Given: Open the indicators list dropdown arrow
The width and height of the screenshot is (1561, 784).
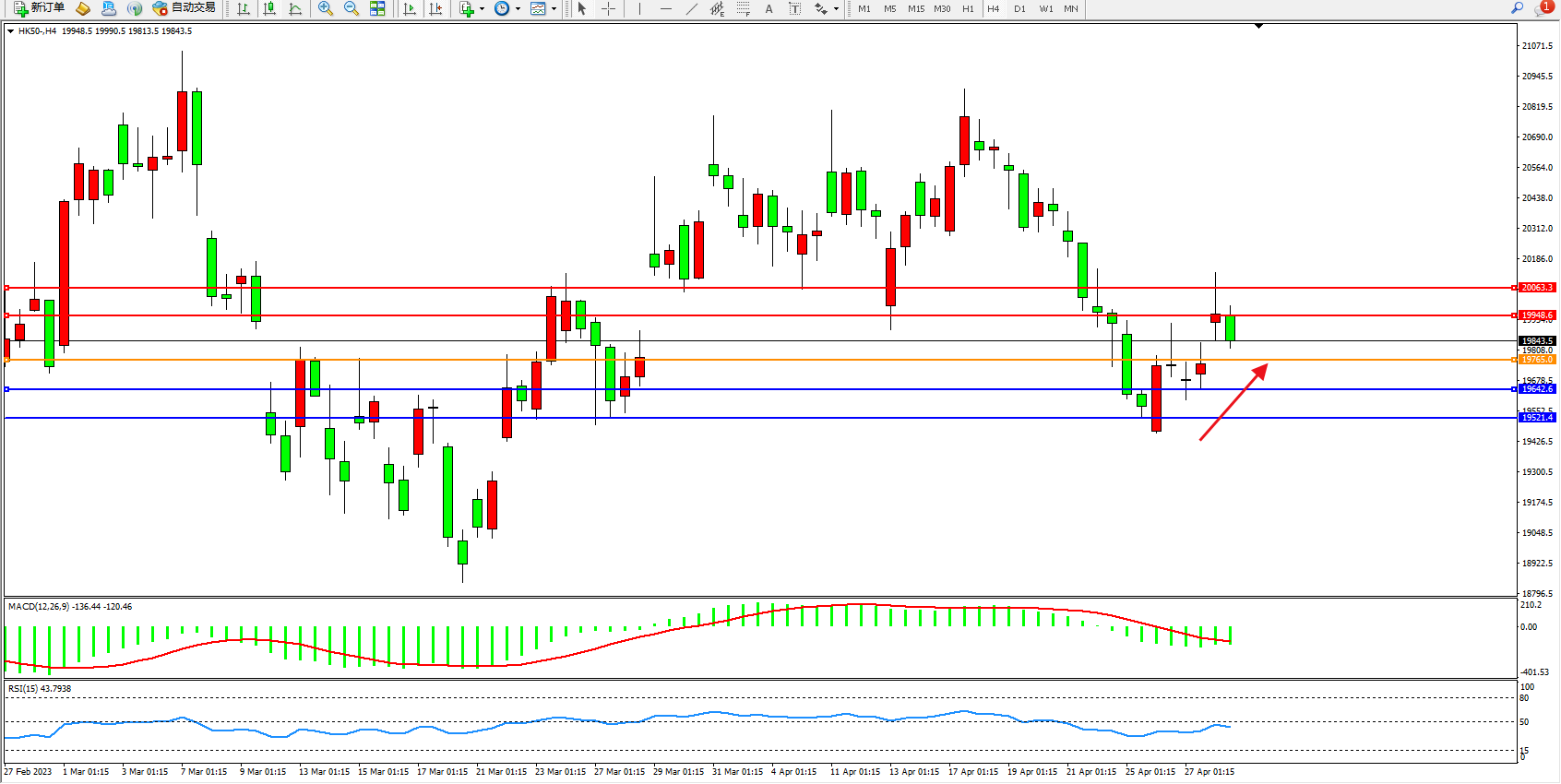Looking at the screenshot, I should [x=482, y=9].
